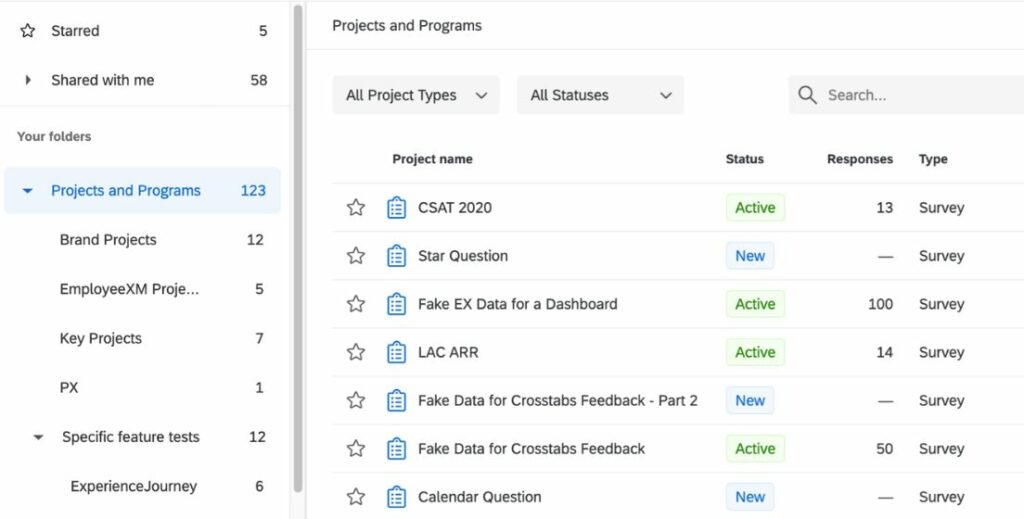Click the New status badge for Star Question
This screenshot has width=1024, height=519.
[750, 256]
